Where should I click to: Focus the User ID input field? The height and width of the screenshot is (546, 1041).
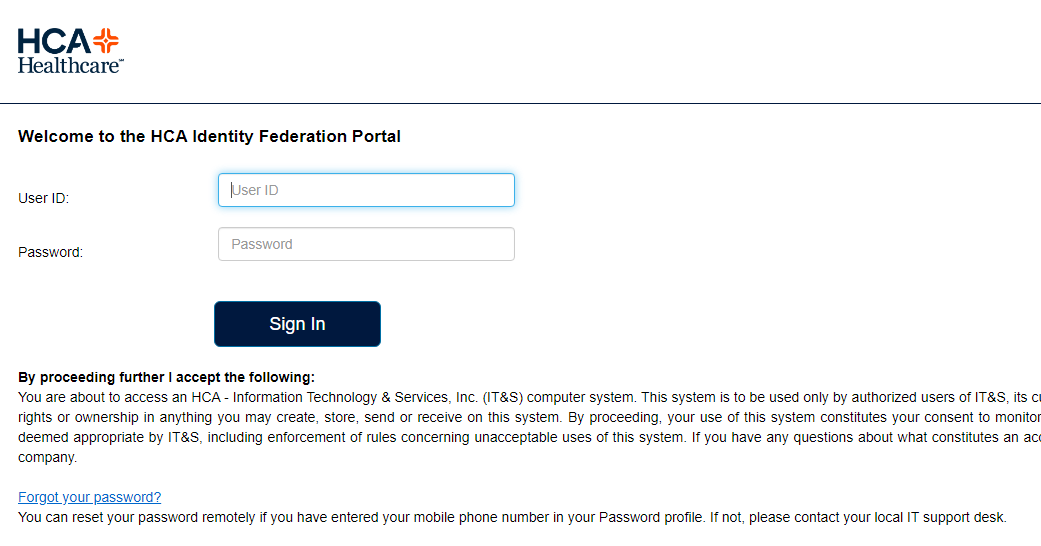click(366, 190)
